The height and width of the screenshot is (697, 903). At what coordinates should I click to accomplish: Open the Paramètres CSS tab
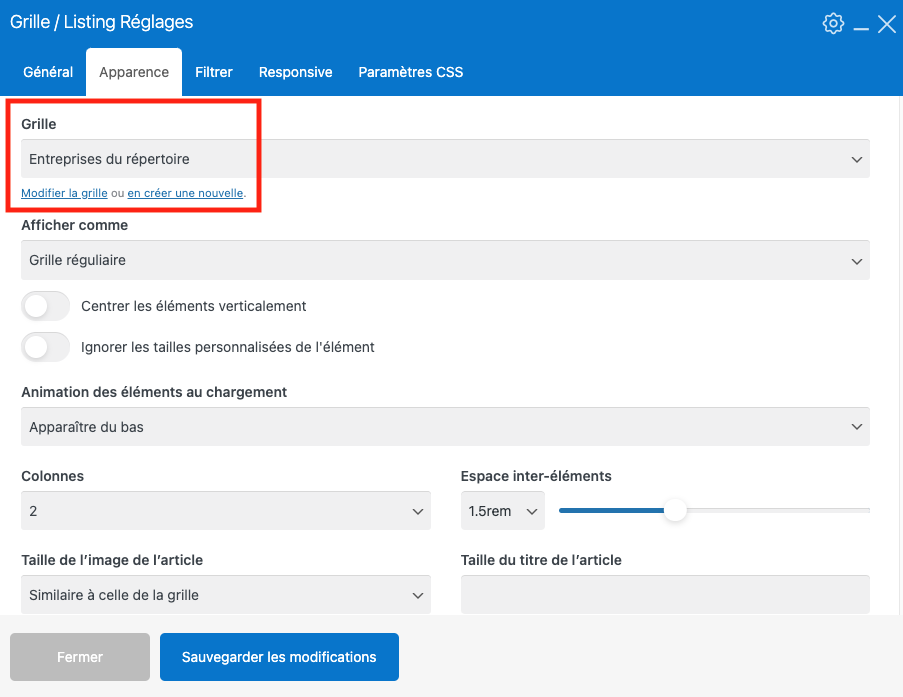click(410, 72)
